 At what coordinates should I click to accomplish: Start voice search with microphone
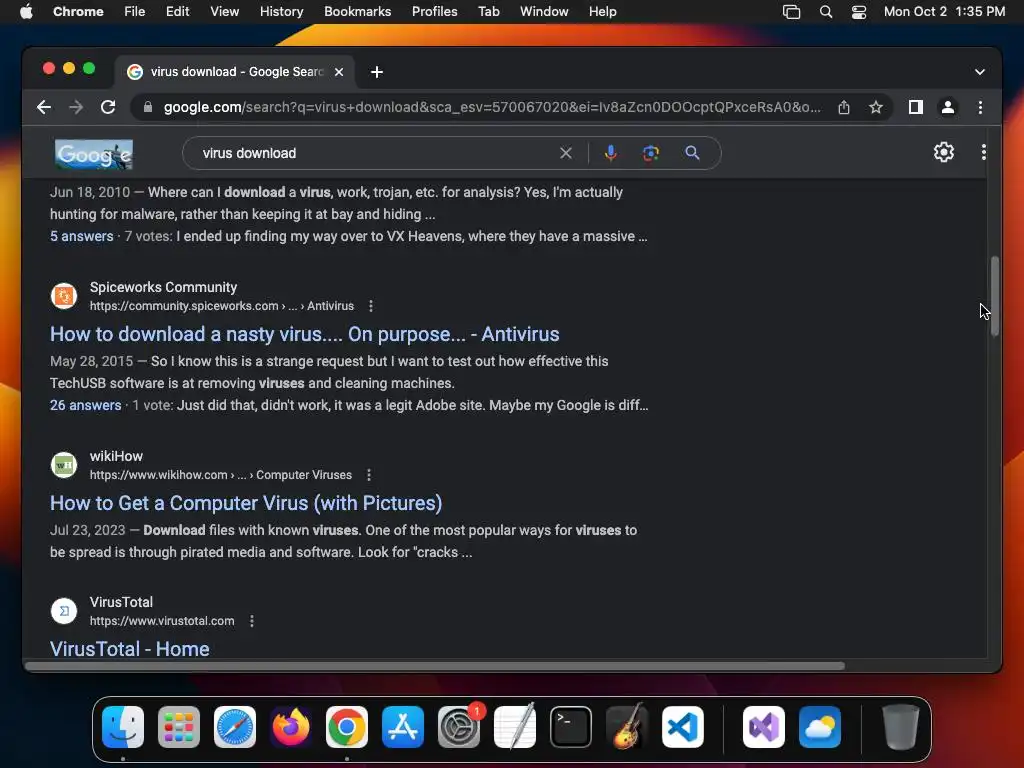pos(611,153)
